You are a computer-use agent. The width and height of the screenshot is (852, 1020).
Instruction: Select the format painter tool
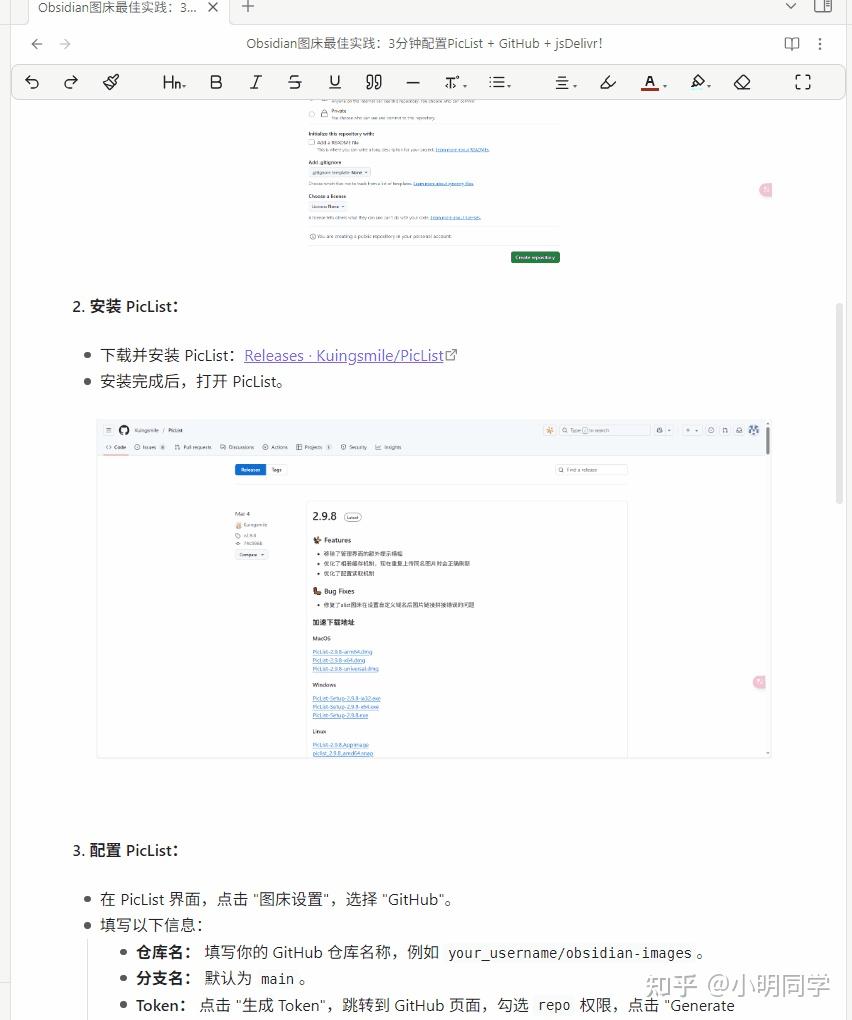110,82
